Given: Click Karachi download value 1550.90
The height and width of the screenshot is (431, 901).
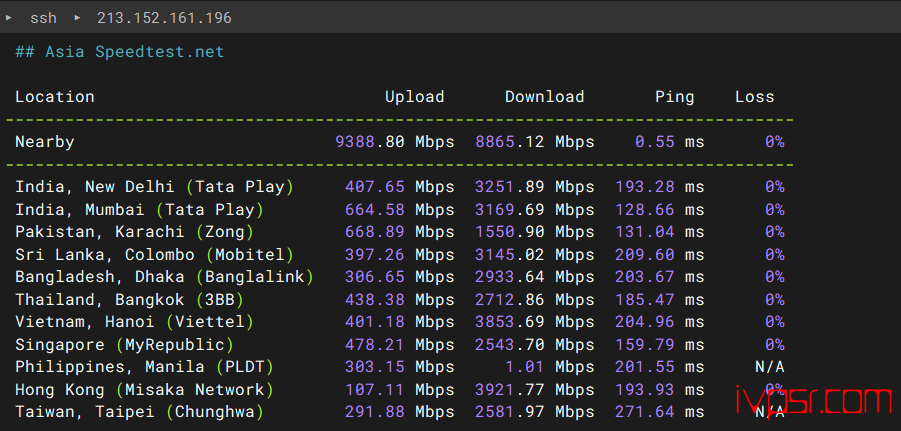Looking at the screenshot, I should point(510,232).
